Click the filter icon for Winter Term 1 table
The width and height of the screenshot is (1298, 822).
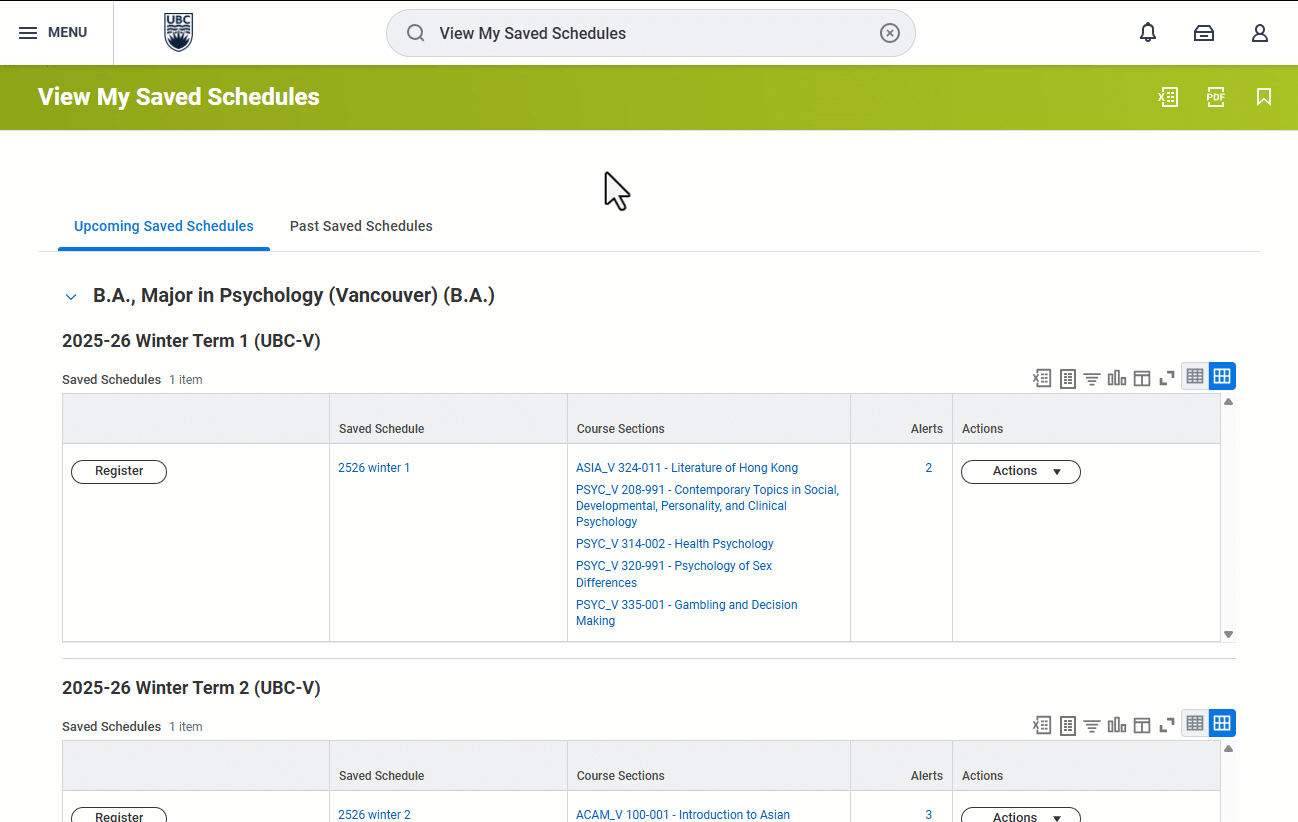1092,378
